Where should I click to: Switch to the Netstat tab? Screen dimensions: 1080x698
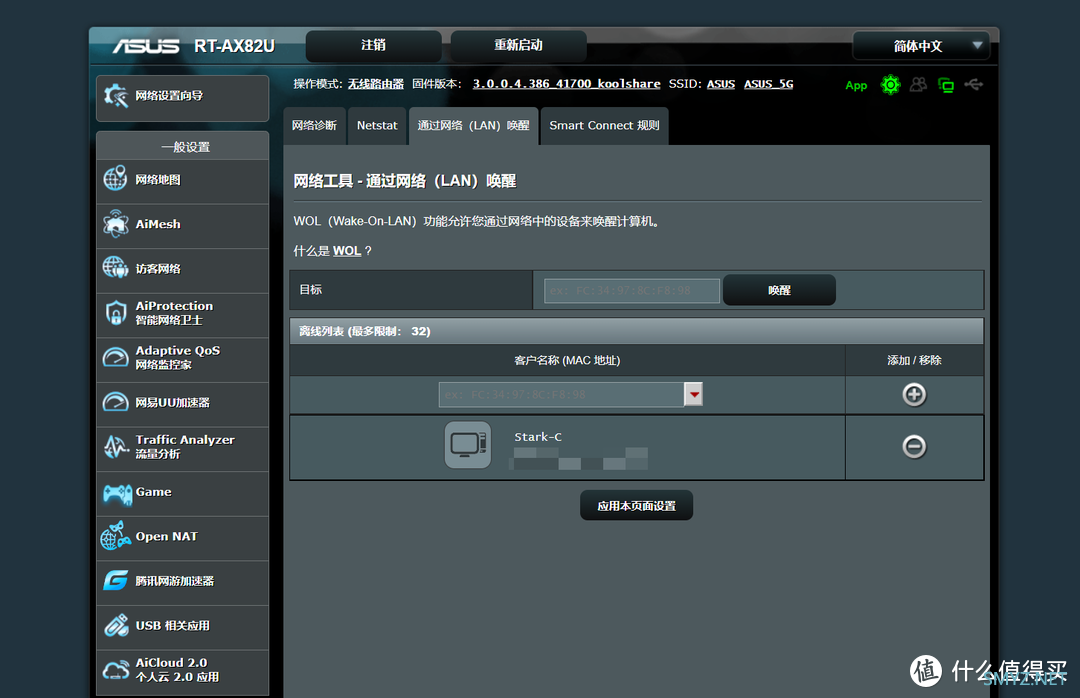(x=377, y=125)
